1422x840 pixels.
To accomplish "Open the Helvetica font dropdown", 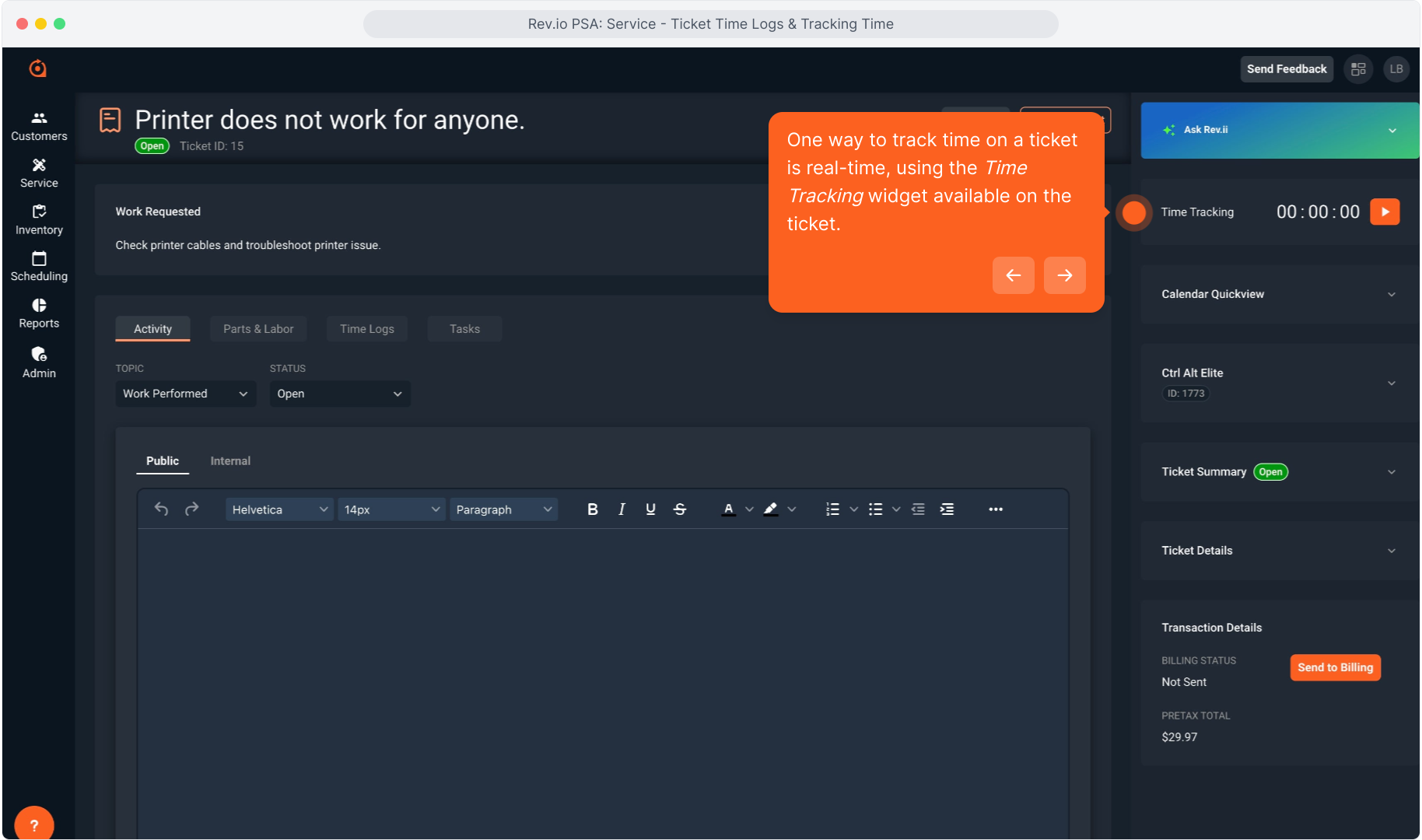I will [279, 509].
